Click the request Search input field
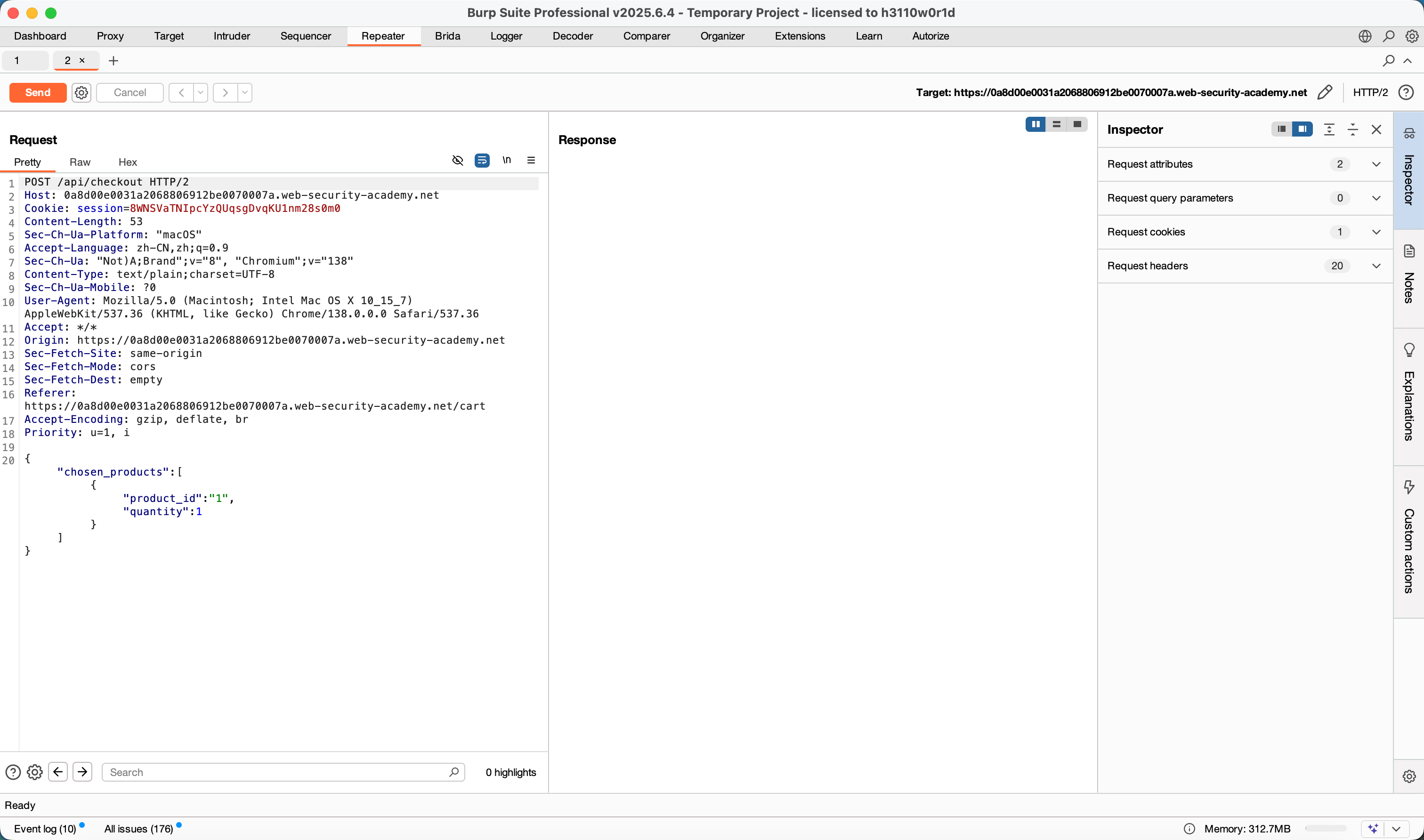 tap(277, 772)
